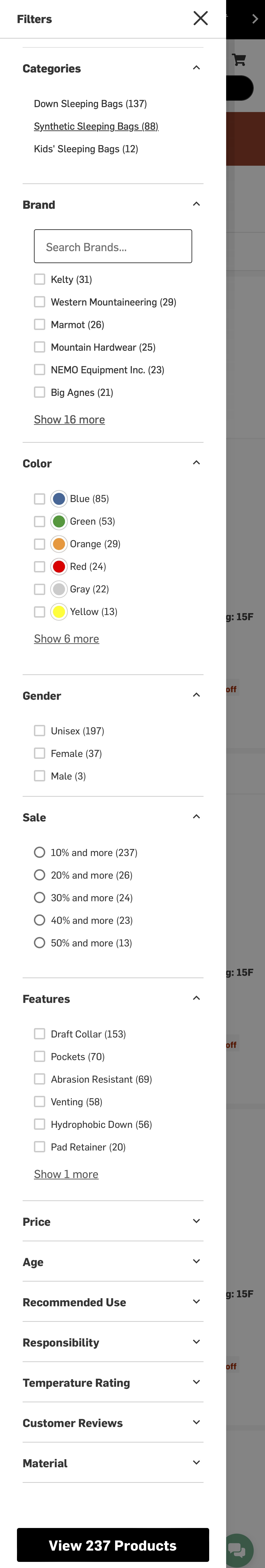This screenshot has height=1568, width=265.
Task: Show 16 more brands
Action: [x=69, y=419]
